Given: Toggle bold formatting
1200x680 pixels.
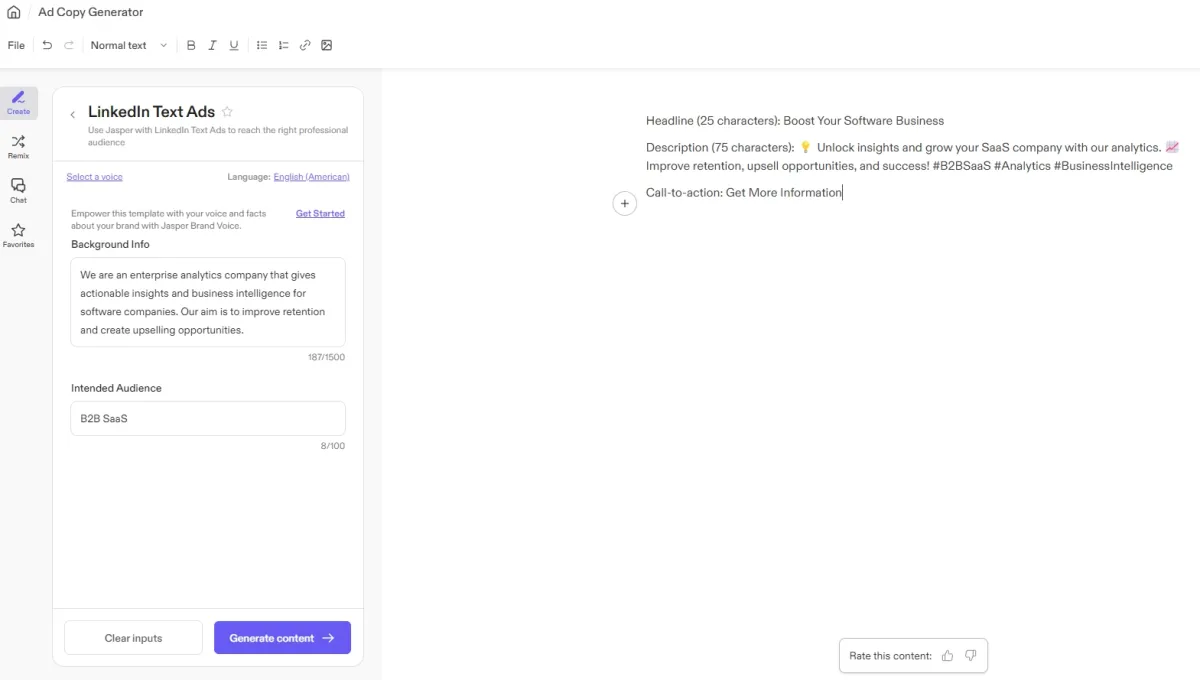Looking at the screenshot, I should click(x=191, y=45).
